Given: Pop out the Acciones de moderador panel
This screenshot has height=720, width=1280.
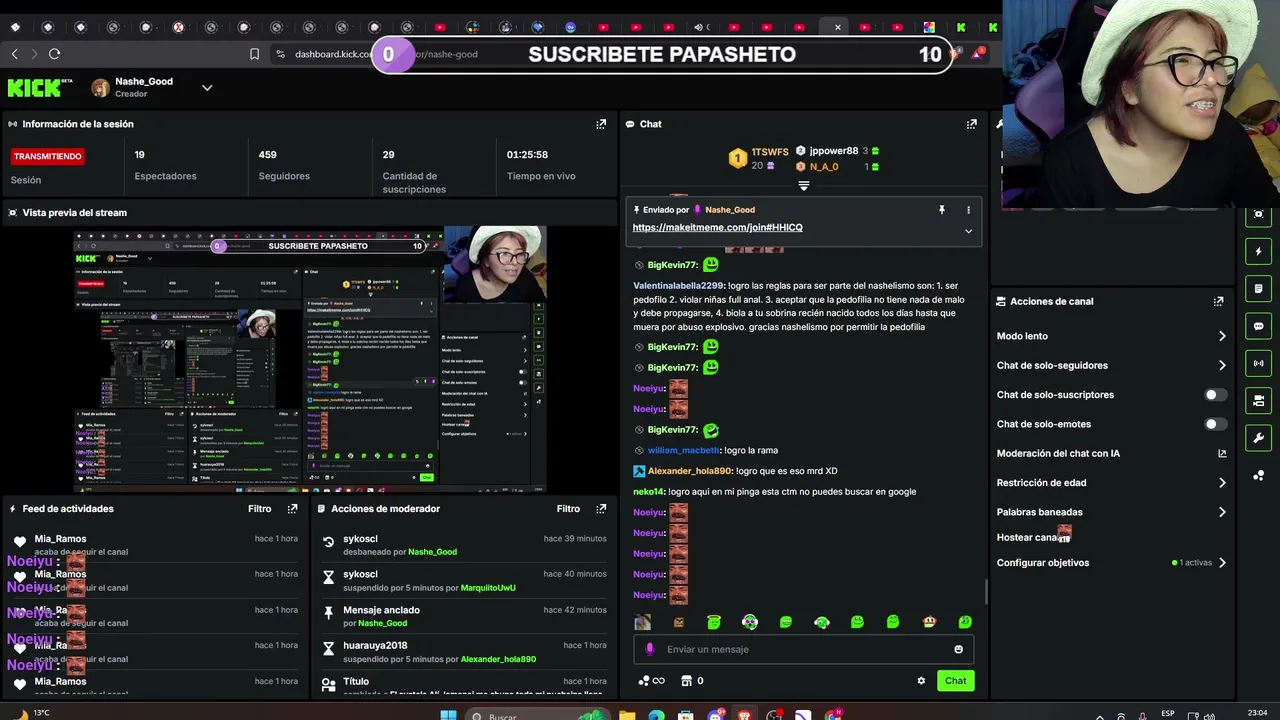Looking at the screenshot, I should pos(601,509).
